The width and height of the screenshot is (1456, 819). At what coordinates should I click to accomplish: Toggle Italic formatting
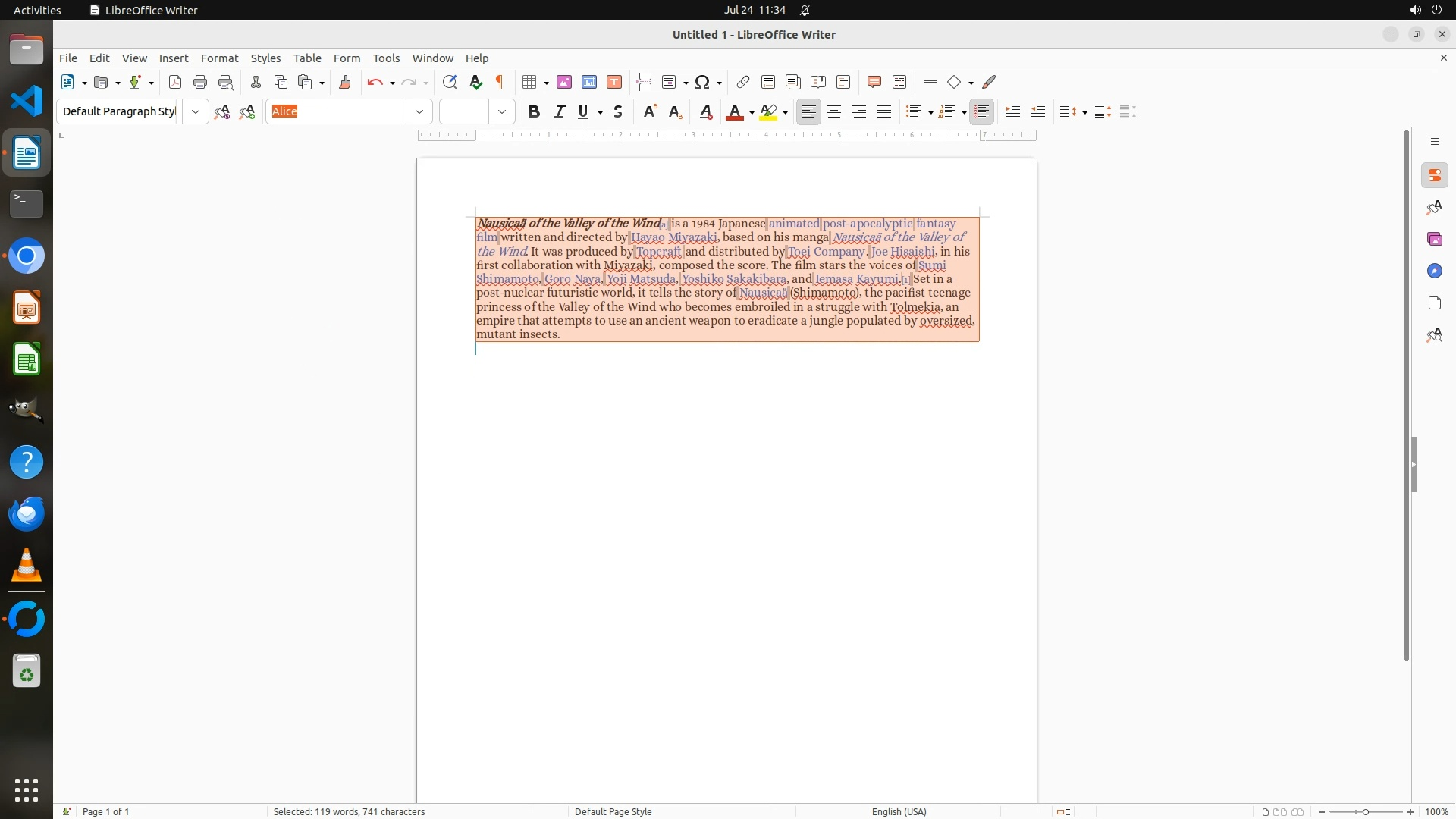point(559,111)
